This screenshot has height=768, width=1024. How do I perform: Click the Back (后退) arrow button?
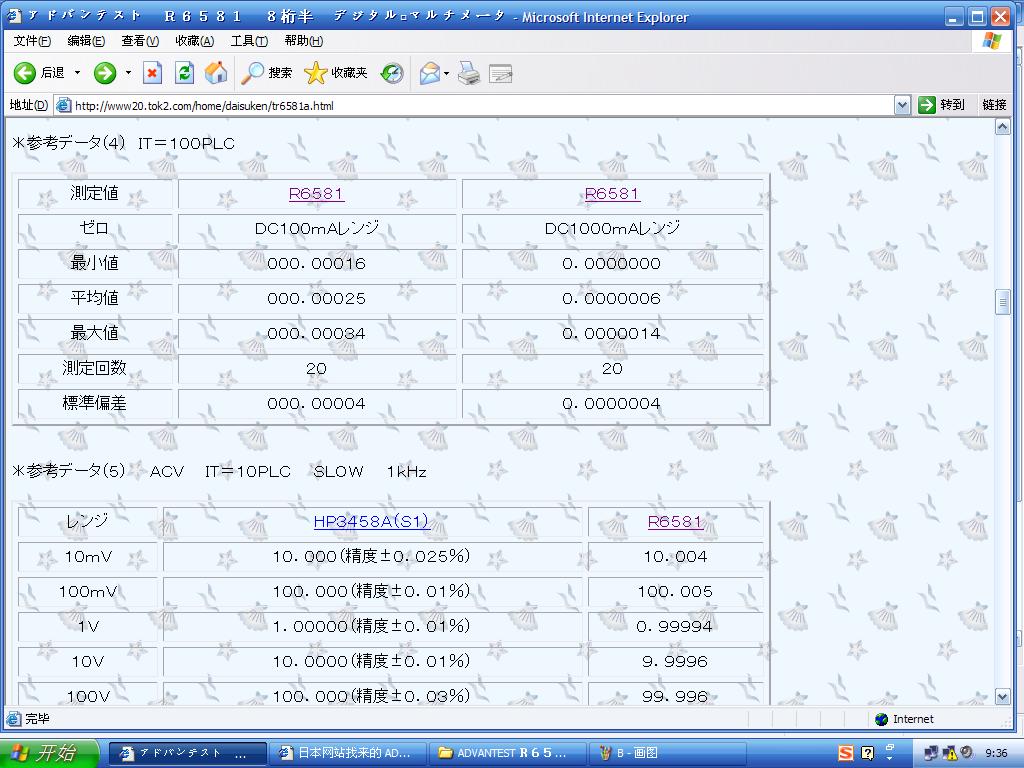coord(39,72)
